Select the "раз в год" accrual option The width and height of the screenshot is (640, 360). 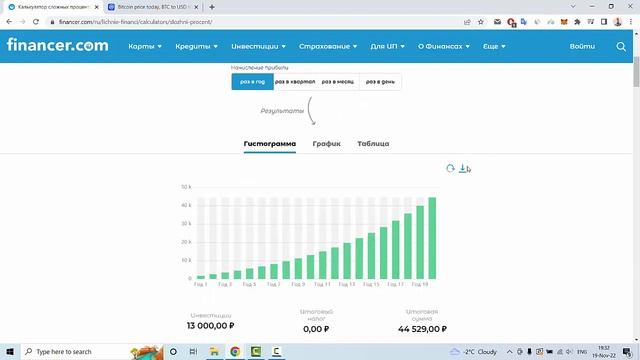point(252,82)
